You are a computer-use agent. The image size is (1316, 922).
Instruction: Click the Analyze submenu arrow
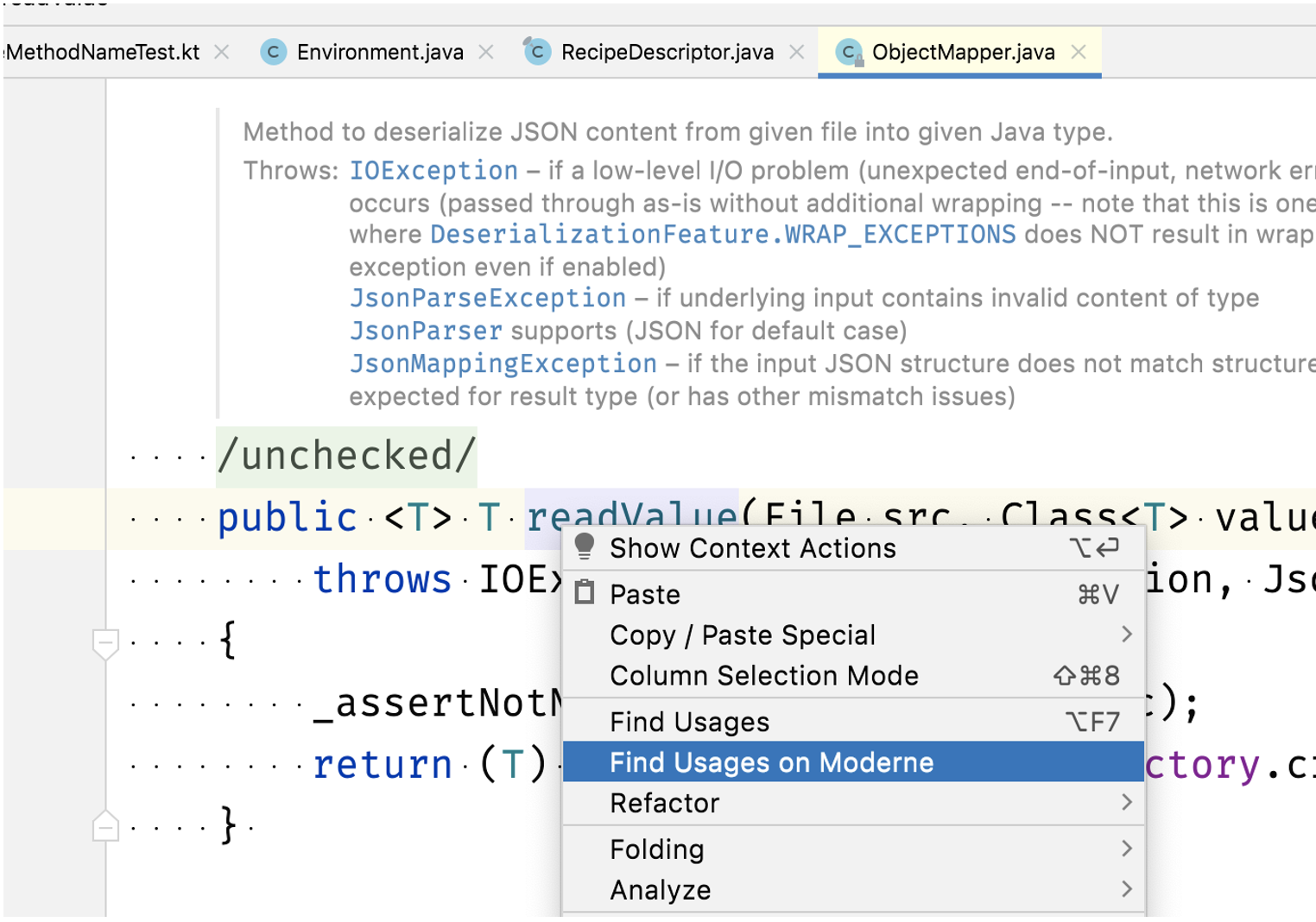[x=1127, y=888]
